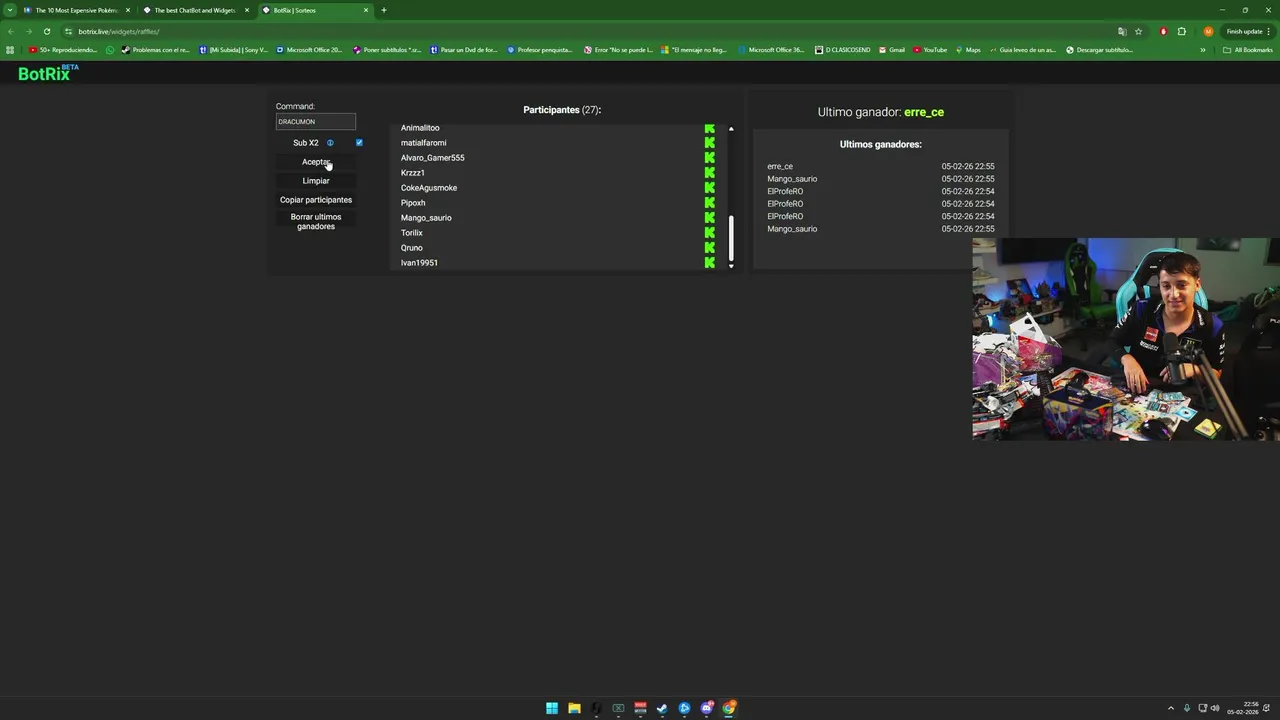Click the Kick icon in the Mango_saurio participant row
Screen dimensions: 1280x720
(709, 218)
